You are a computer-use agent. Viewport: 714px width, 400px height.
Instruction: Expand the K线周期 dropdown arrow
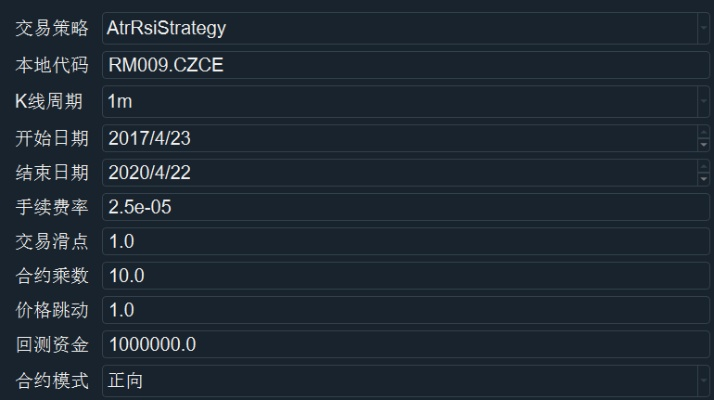click(x=703, y=101)
